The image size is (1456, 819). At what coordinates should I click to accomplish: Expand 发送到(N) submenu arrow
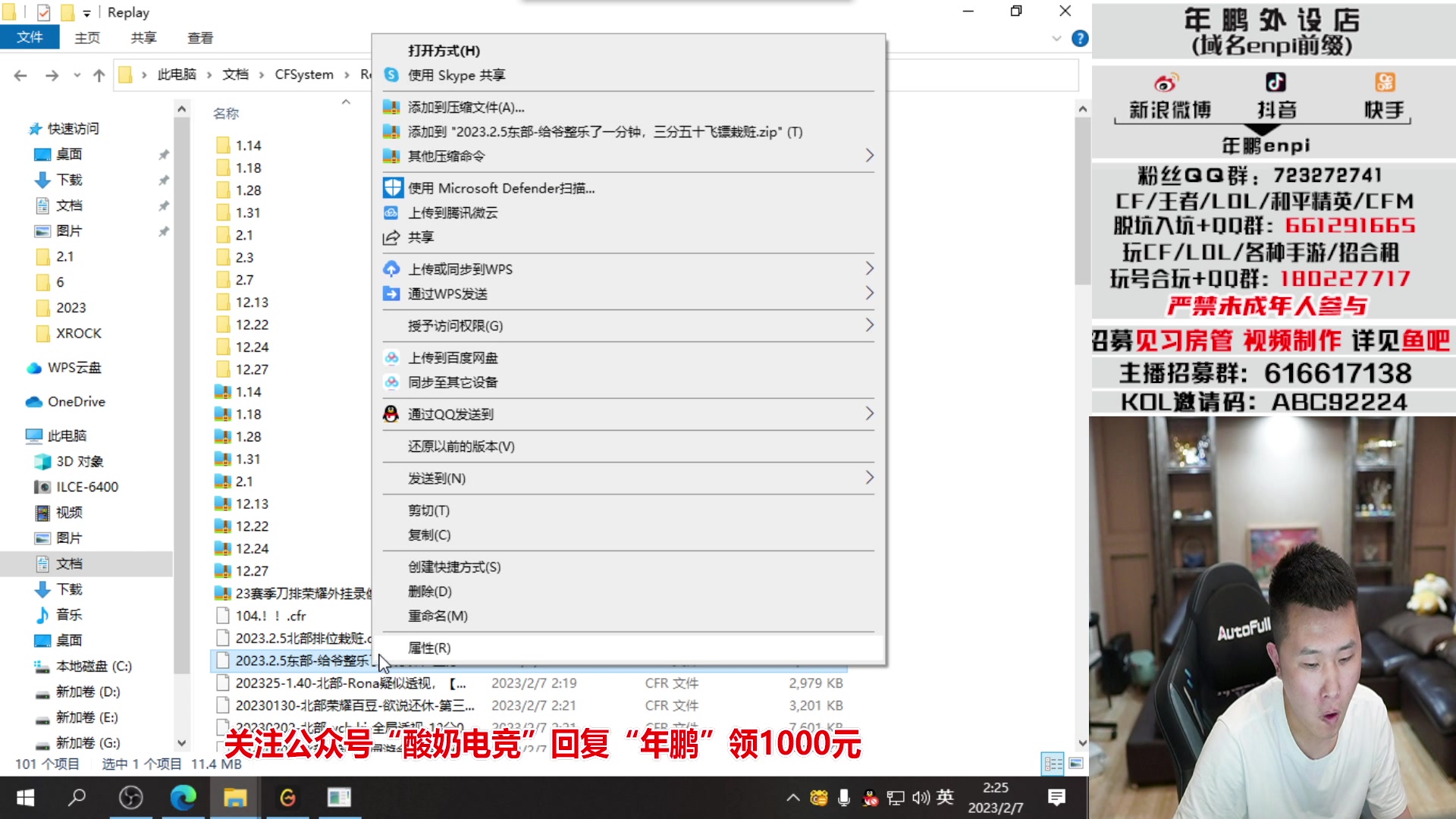click(x=870, y=478)
